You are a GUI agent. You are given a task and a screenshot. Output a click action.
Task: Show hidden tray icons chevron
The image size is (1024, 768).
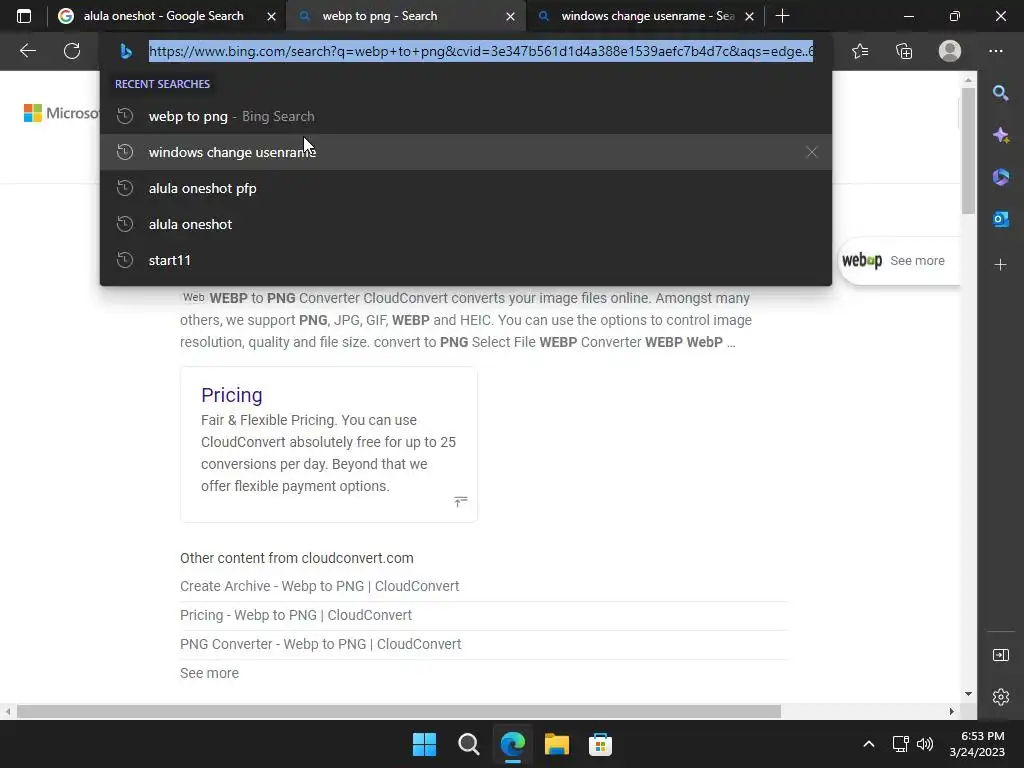point(869,744)
